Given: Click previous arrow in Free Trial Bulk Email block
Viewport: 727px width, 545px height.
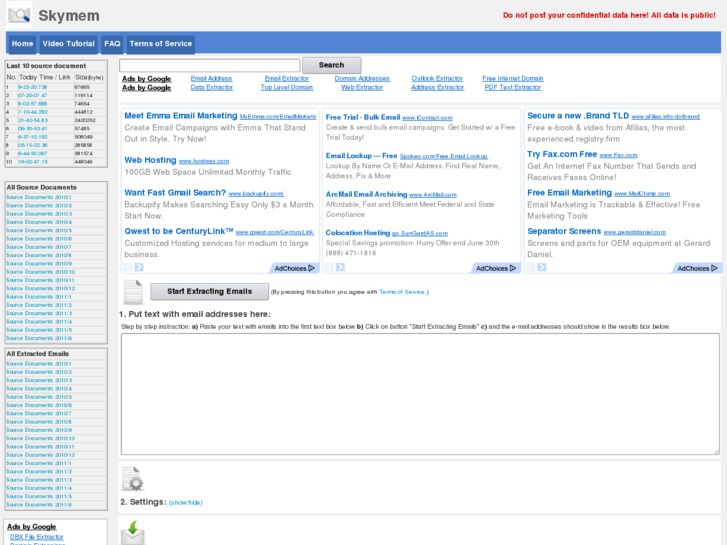Looking at the screenshot, I should point(329,267).
